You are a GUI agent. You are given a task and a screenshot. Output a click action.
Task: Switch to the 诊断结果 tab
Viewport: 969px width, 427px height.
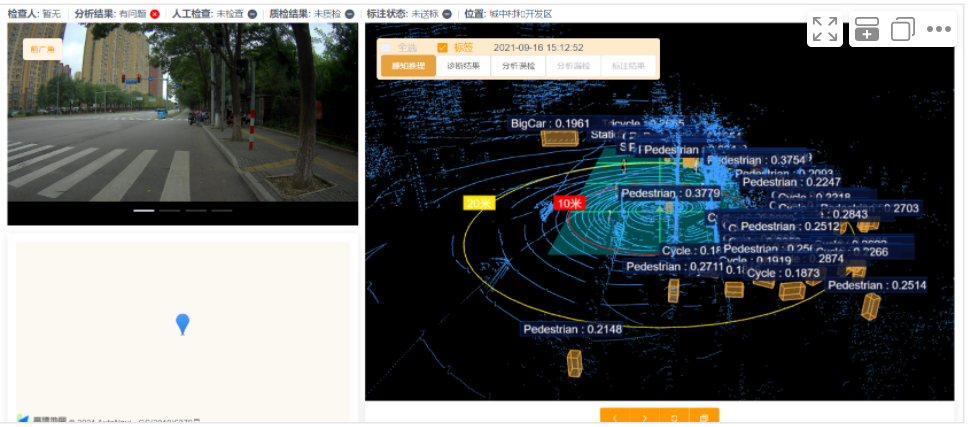point(463,66)
